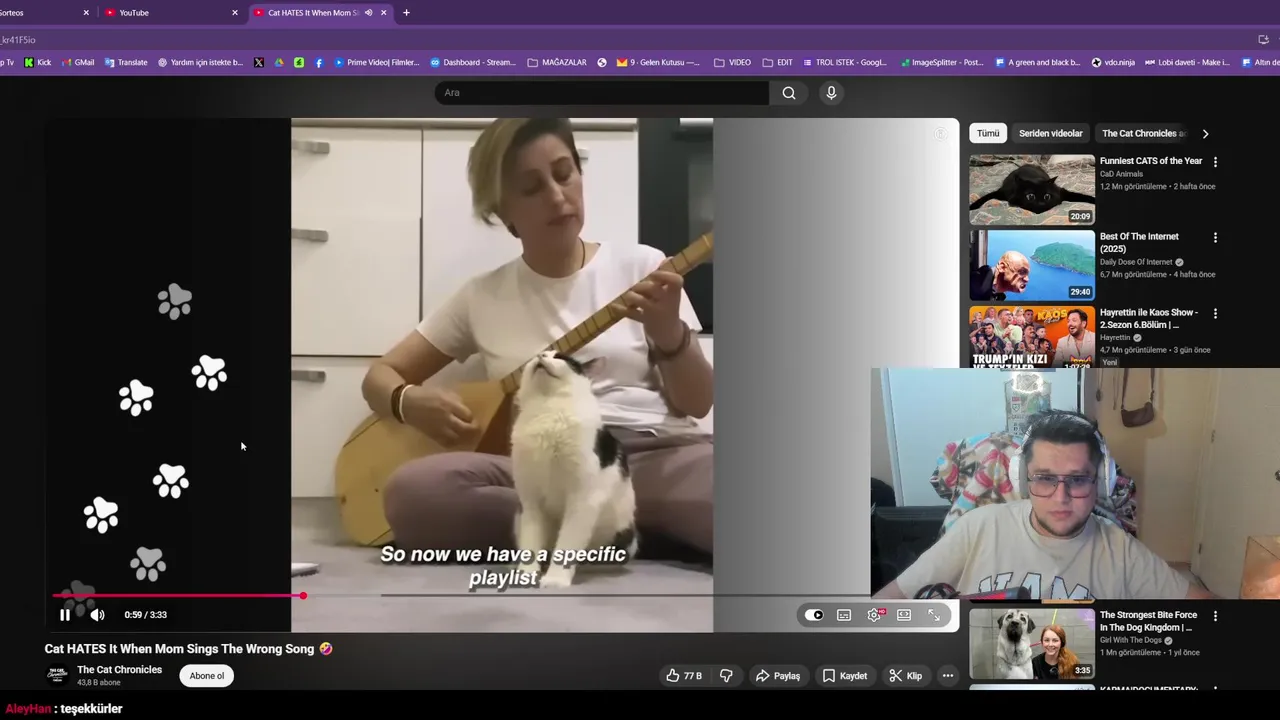Open the Lobi daveti - Make bookmark

click(x=1187, y=62)
